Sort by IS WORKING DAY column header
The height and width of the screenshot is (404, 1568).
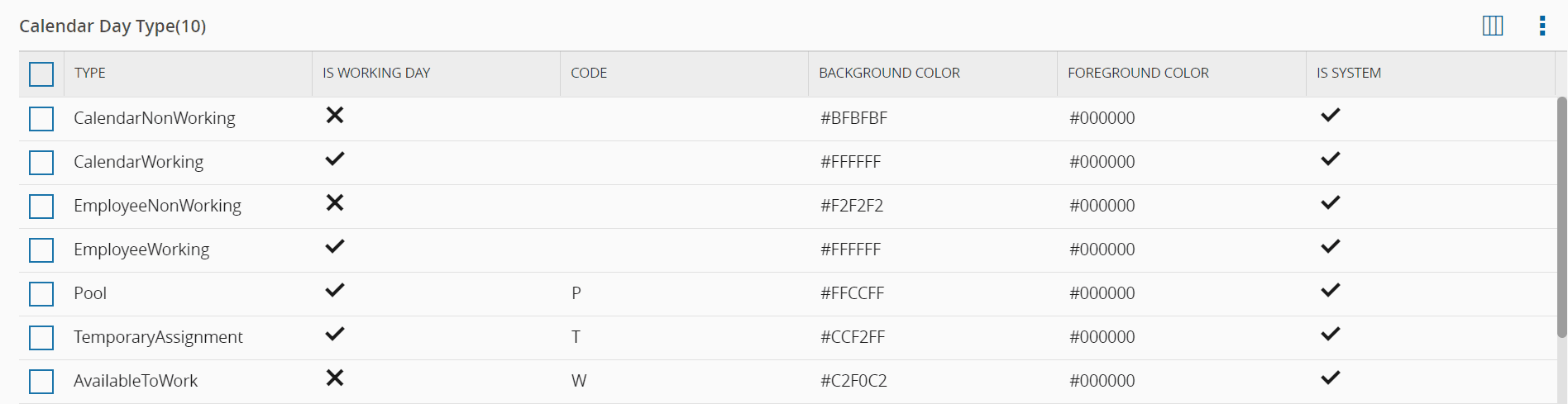coord(376,73)
